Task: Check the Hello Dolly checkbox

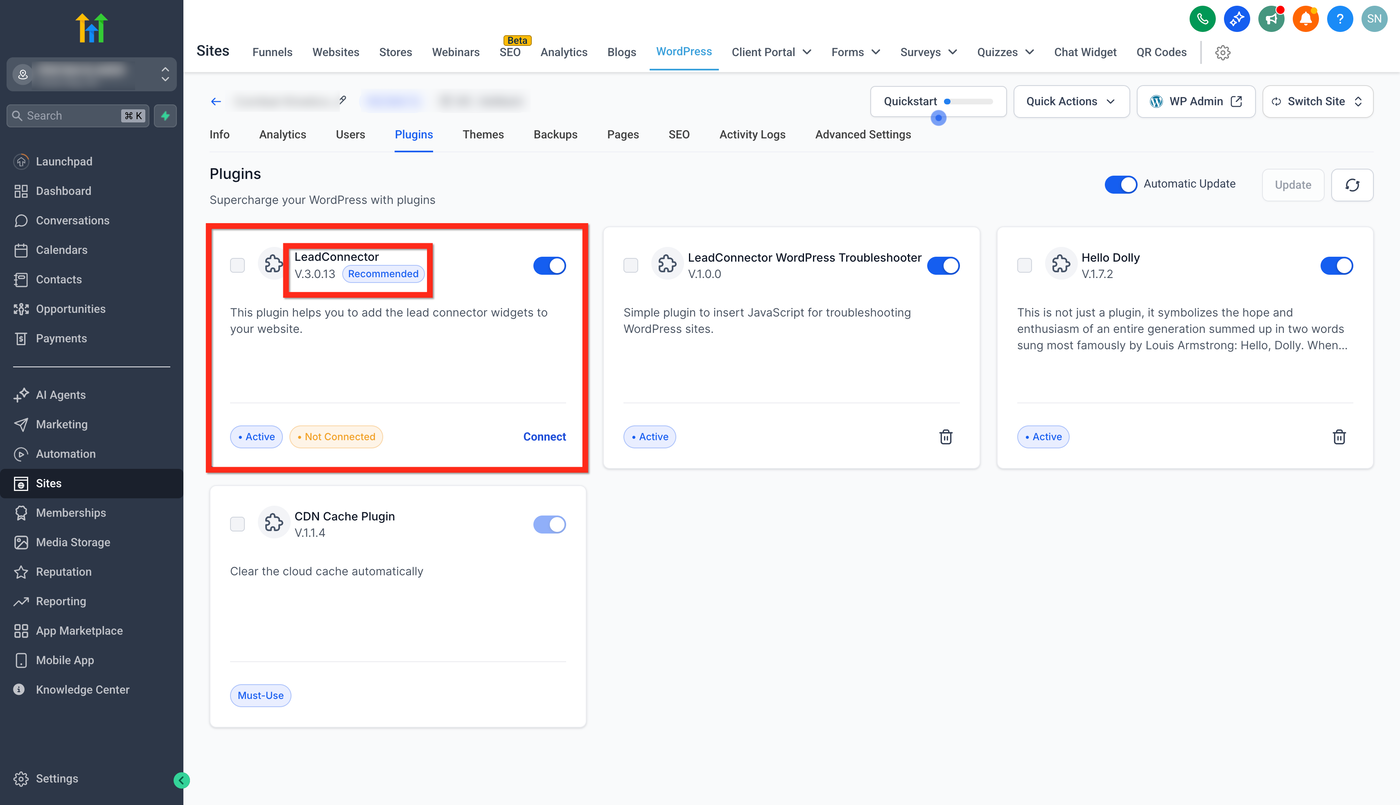Action: tap(1025, 265)
